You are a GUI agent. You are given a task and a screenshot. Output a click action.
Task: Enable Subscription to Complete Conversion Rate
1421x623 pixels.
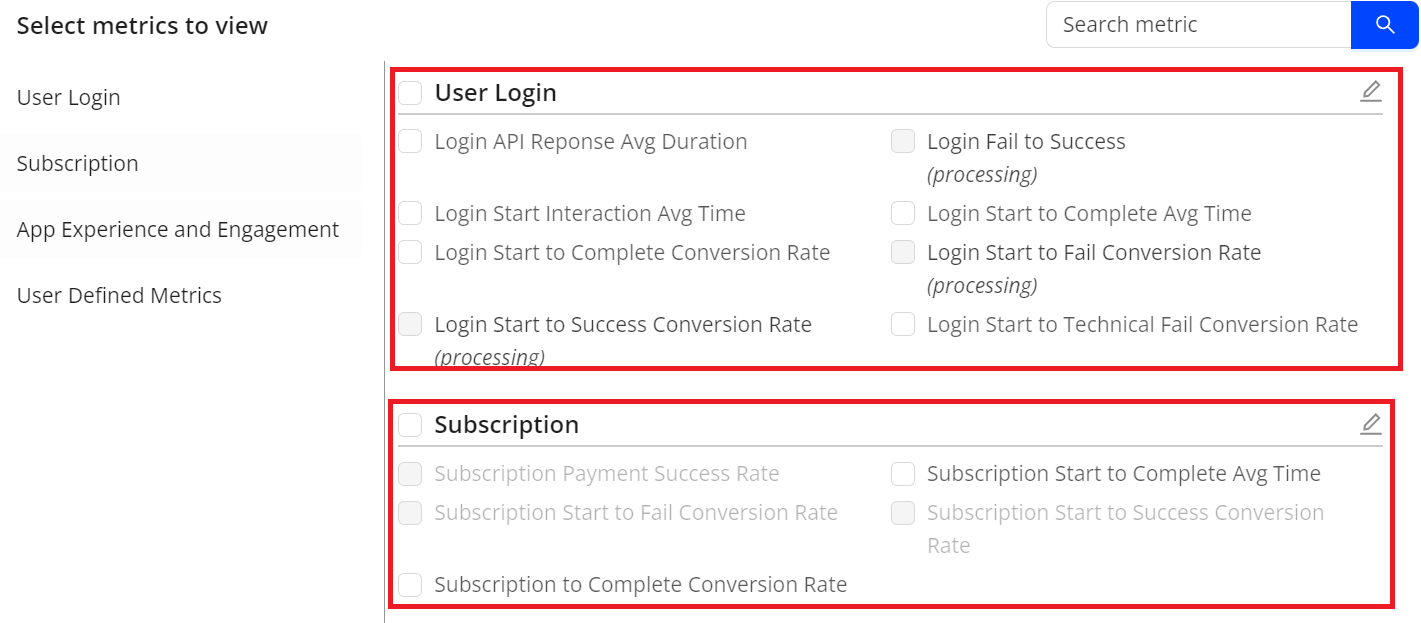click(x=410, y=585)
